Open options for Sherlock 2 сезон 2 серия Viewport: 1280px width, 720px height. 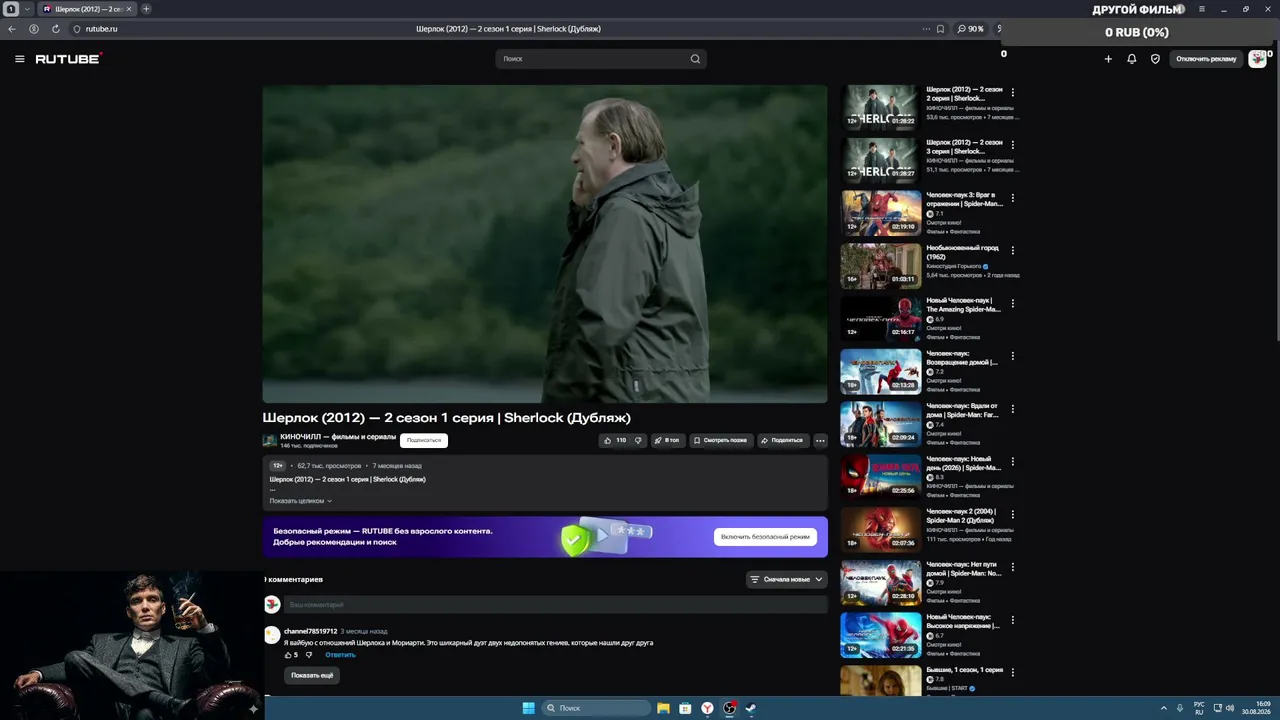pyautogui.click(x=1012, y=93)
